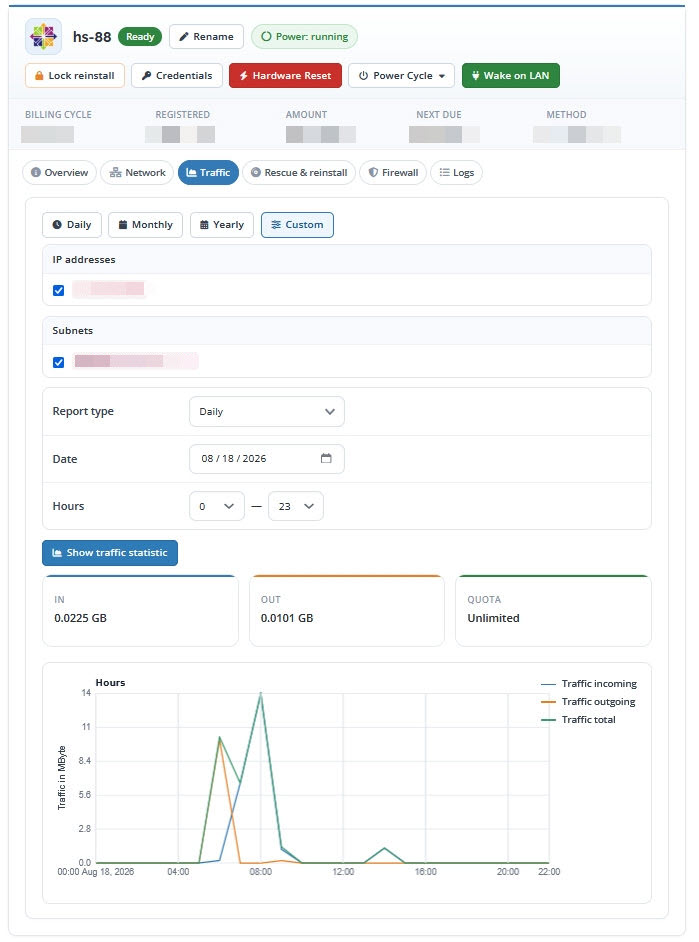Screen dimensions: 699x942
Task: Click the Rename button
Action: (x=207, y=37)
